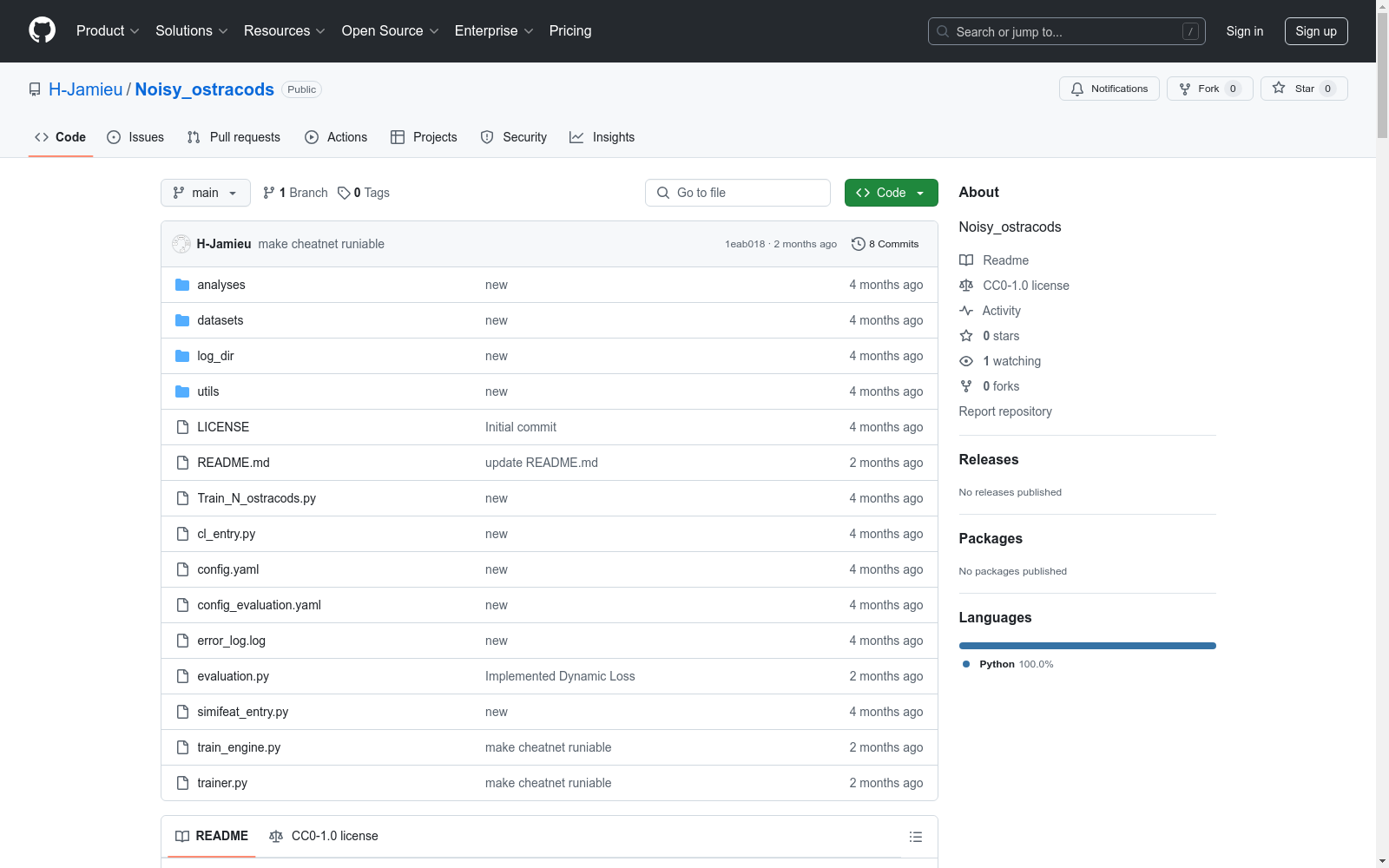Click the Sign up button
Viewport: 1389px width, 868px height.
point(1315,31)
